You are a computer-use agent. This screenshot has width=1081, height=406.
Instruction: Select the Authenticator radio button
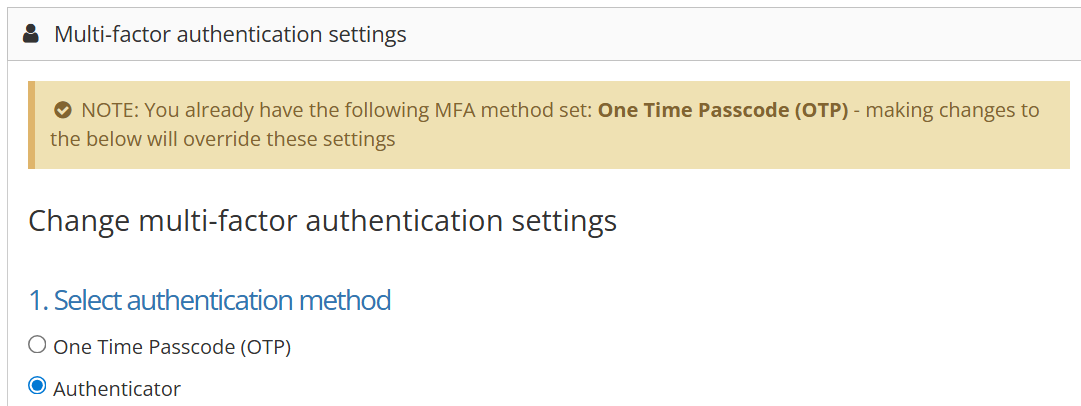tap(37, 386)
